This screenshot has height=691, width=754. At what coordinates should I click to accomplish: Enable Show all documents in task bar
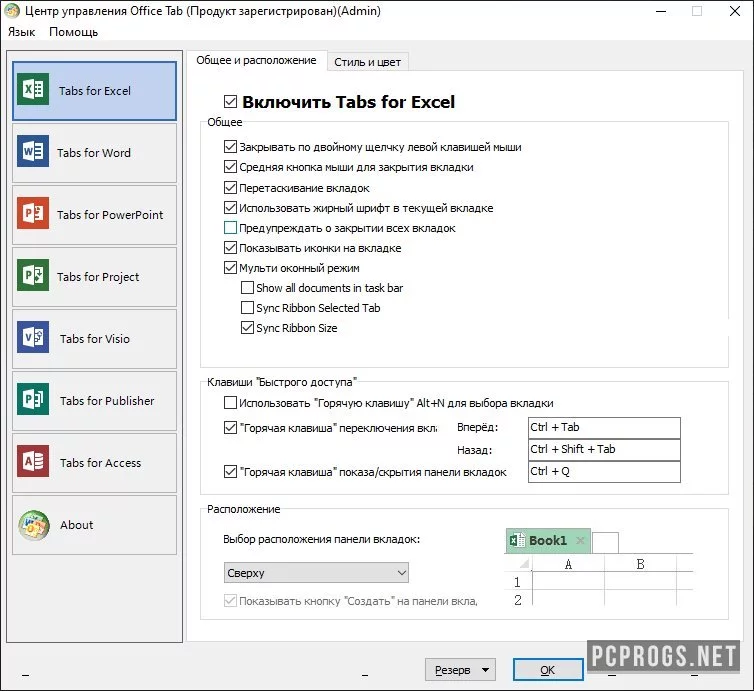[247, 288]
